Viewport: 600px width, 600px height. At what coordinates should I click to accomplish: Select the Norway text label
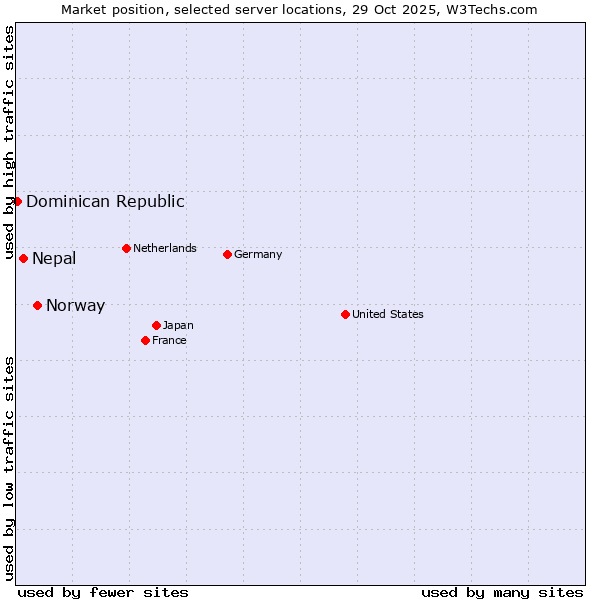coord(75,306)
